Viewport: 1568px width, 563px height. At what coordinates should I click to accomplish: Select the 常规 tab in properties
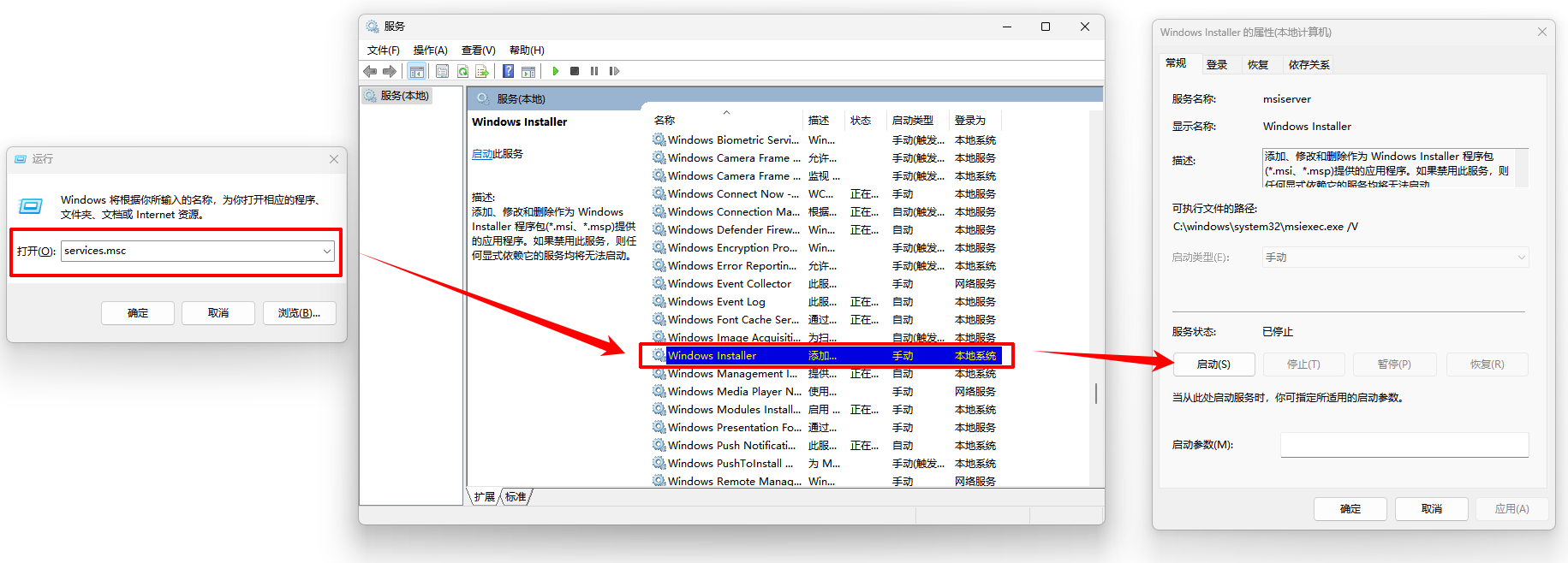[x=1176, y=63]
